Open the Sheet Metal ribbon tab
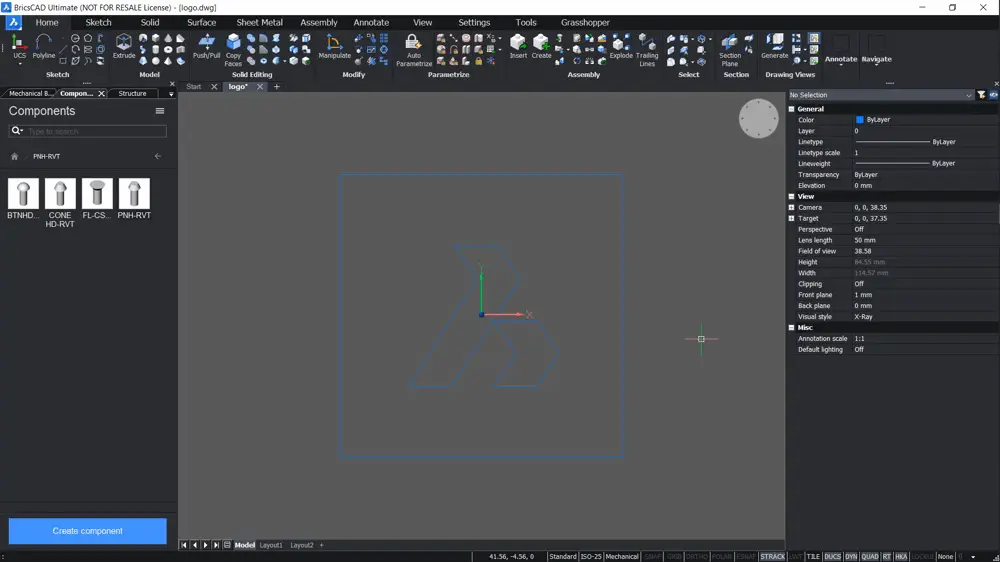Image resolution: width=1000 pixels, height=562 pixels. pos(259,22)
